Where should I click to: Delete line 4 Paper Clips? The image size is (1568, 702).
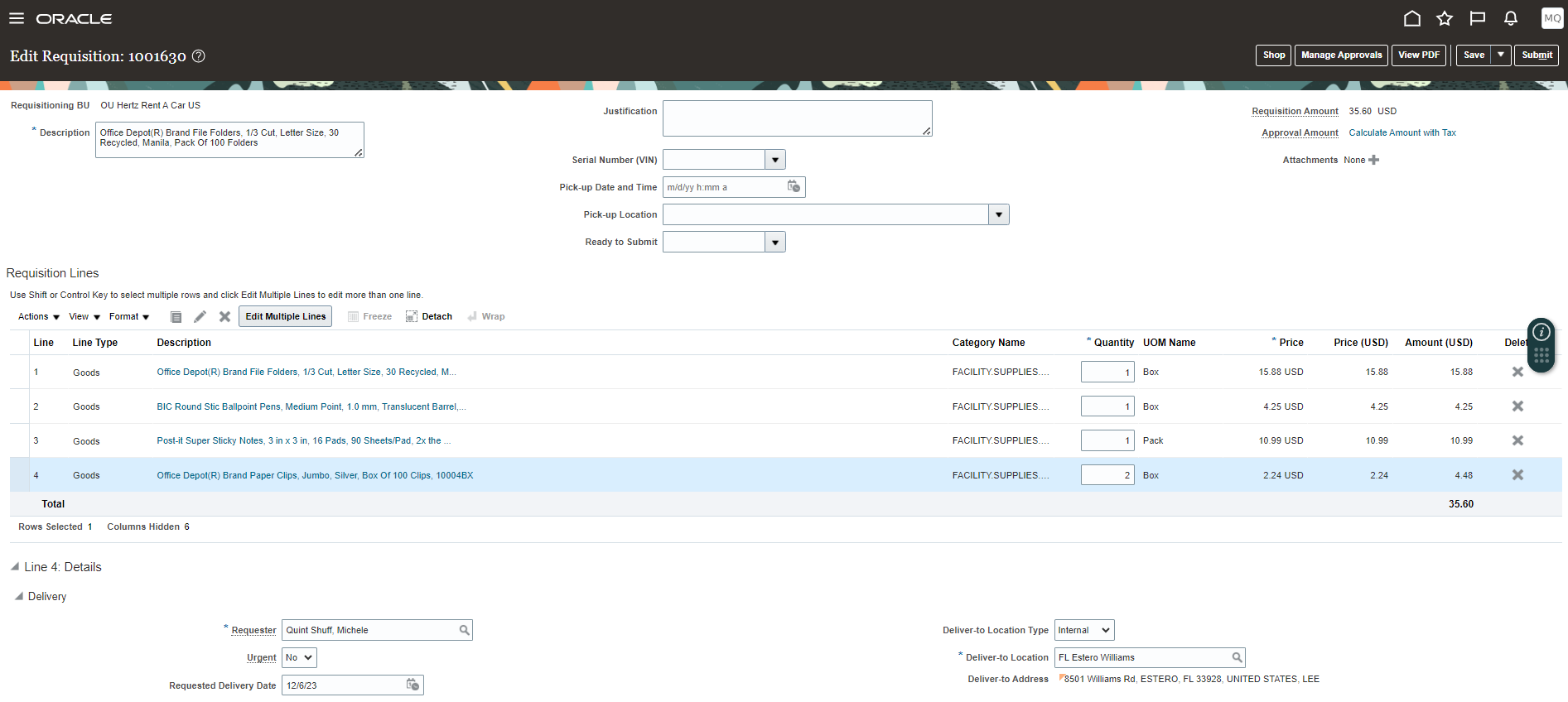1517,475
